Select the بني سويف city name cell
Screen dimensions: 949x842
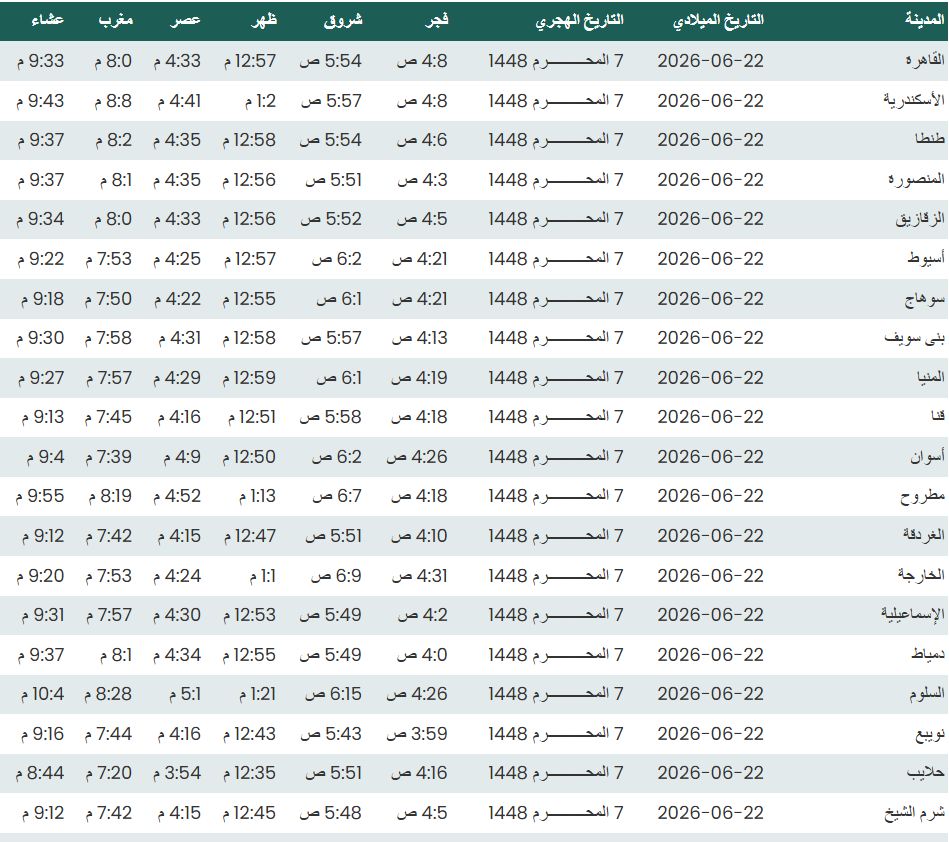915,338
